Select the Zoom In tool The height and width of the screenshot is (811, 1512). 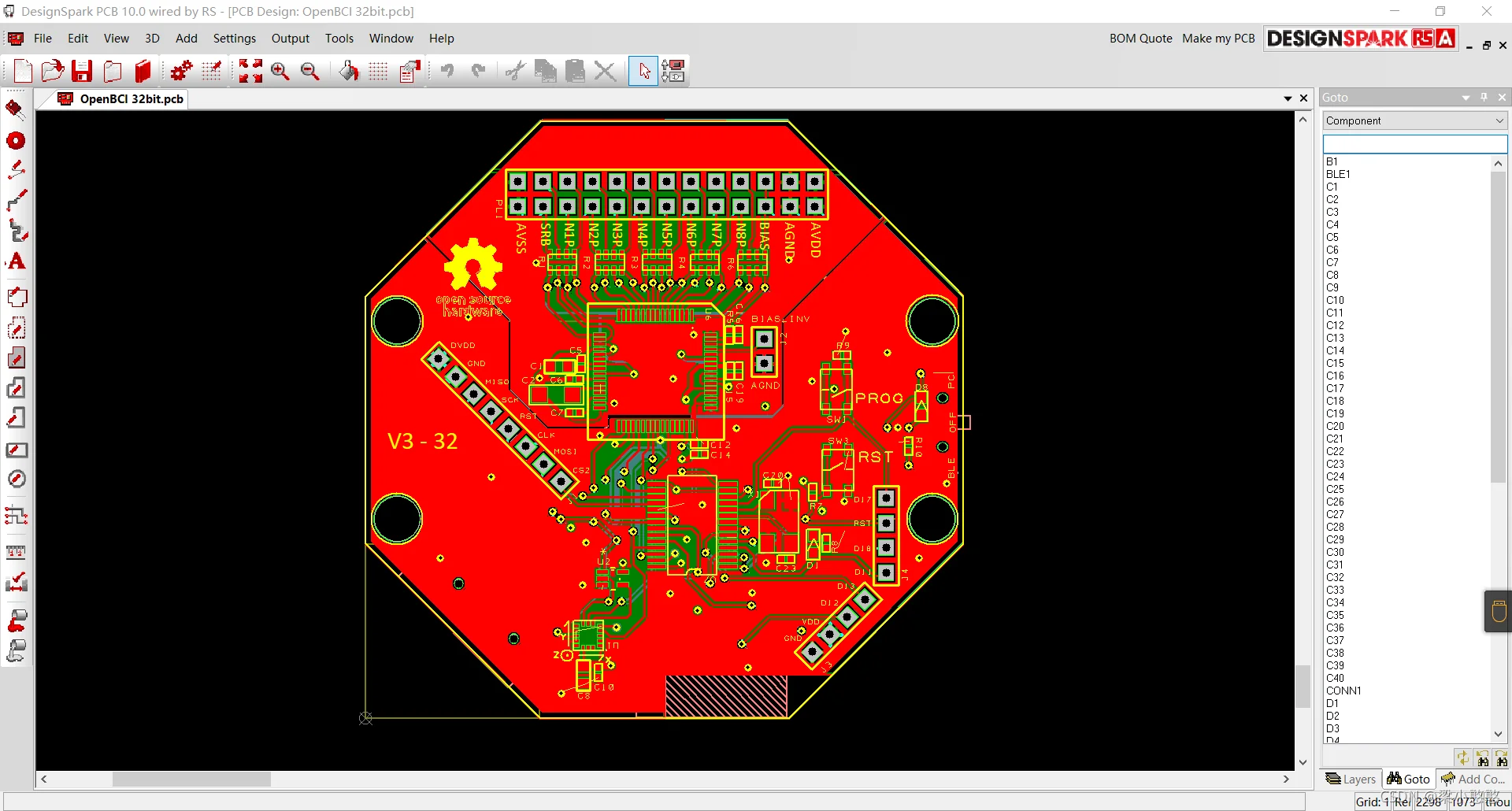point(280,71)
